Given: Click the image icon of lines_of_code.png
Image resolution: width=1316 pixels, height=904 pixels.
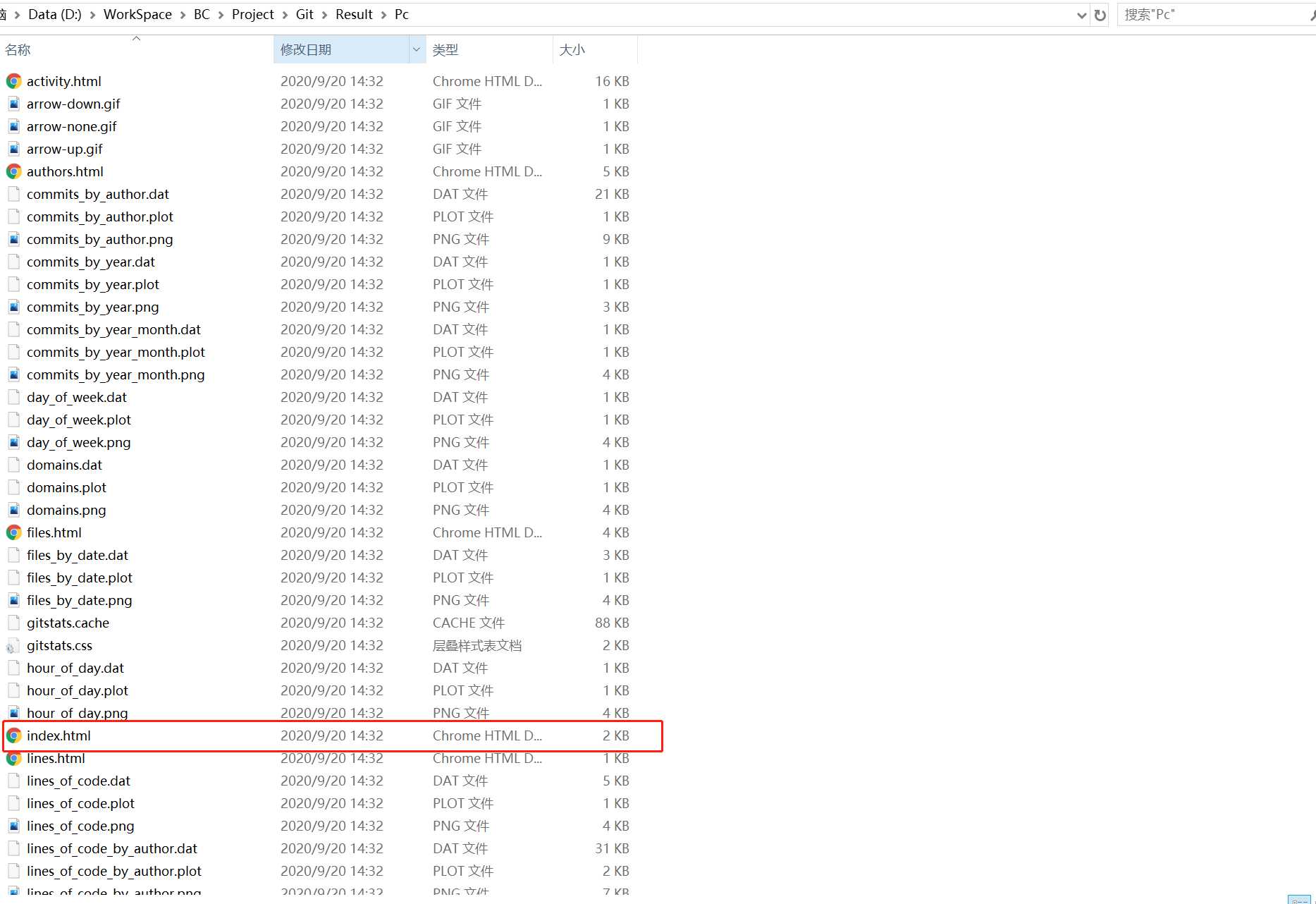Looking at the screenshot, I should 13,826.
